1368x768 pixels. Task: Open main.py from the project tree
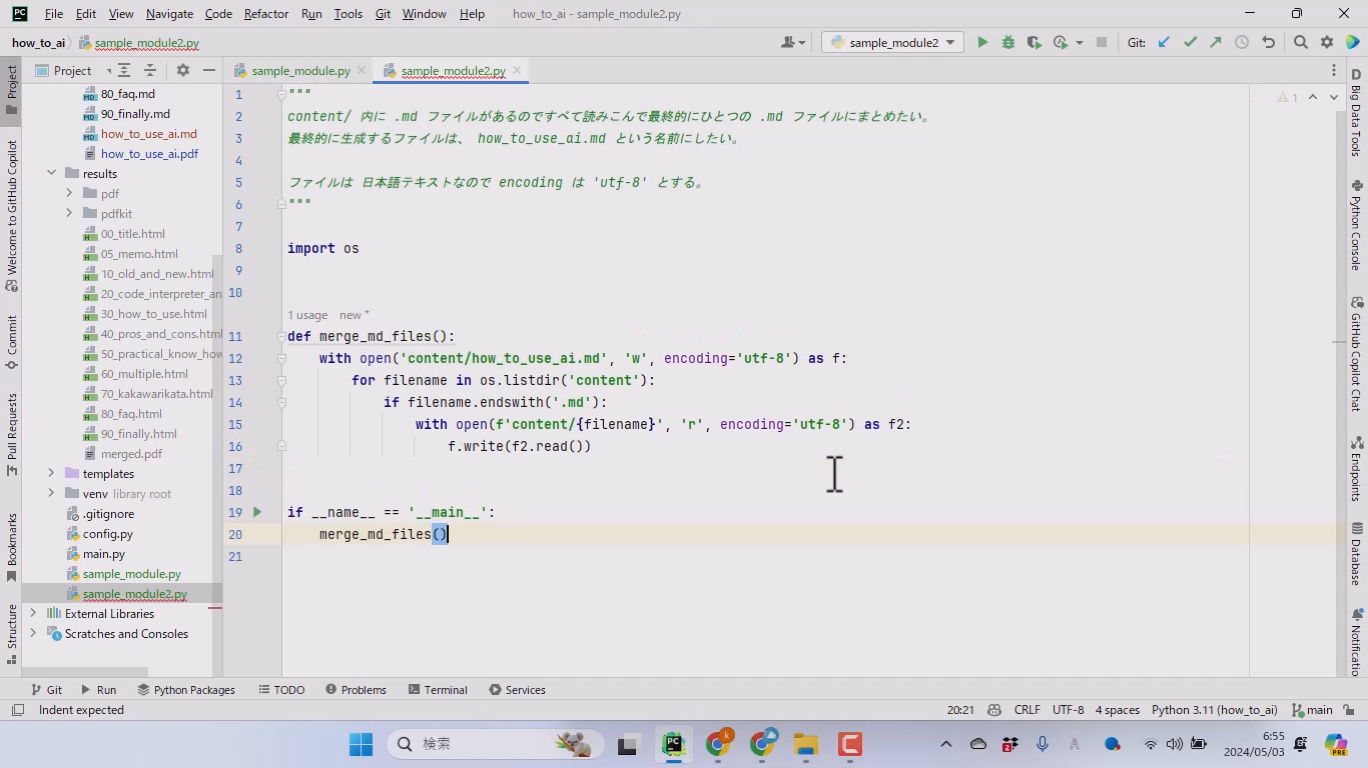[x=104, y=554]
